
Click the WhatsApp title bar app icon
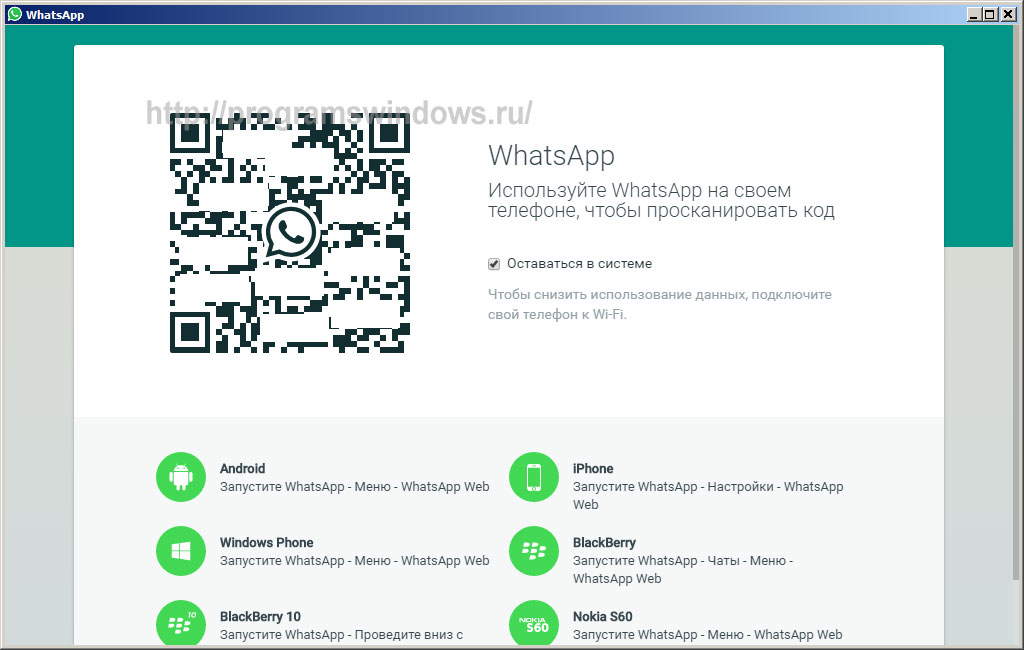pos(14,14)
